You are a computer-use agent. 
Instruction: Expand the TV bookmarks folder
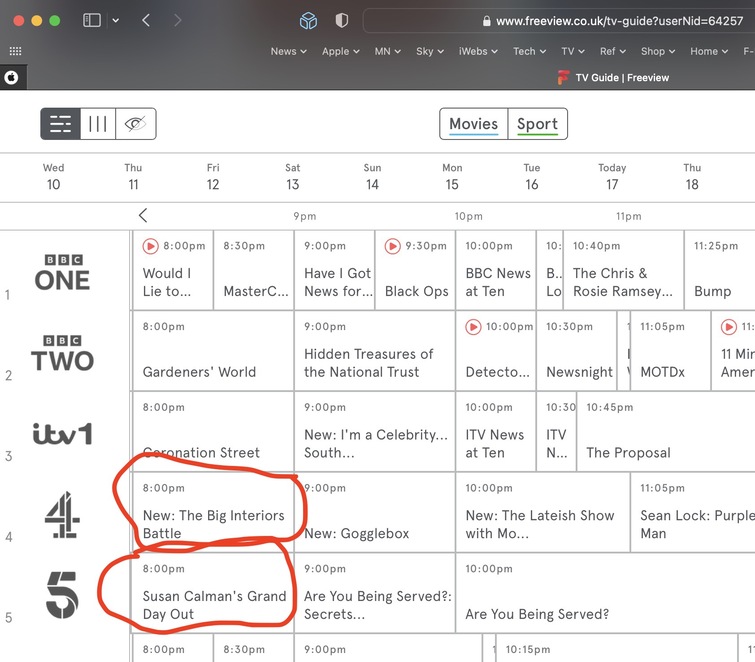pyautogui.click(x=573, y=52)
